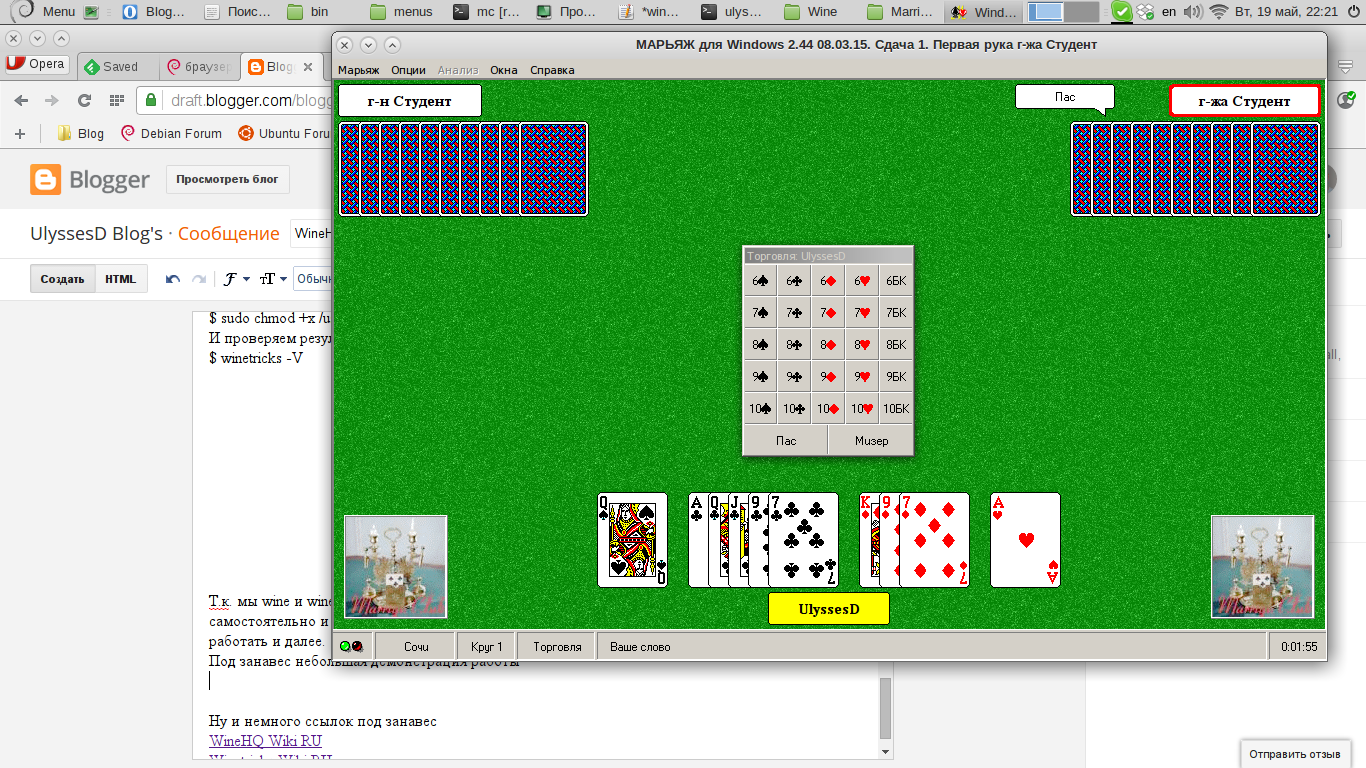1366x768 pixels.
Task: Bid 9 clubs in the bidding grid
Action: 794,377
